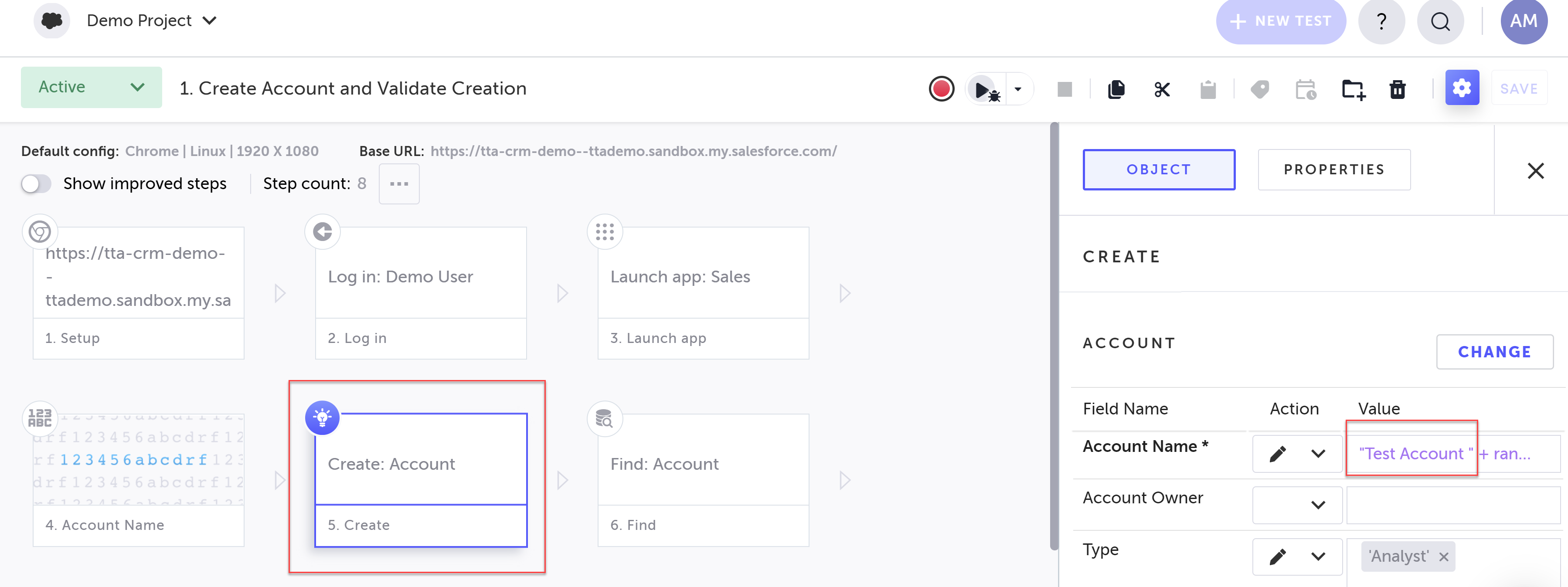1568x587 pixels.
Task: Open the run options dropdown arrow
Action: point(1018,89)
